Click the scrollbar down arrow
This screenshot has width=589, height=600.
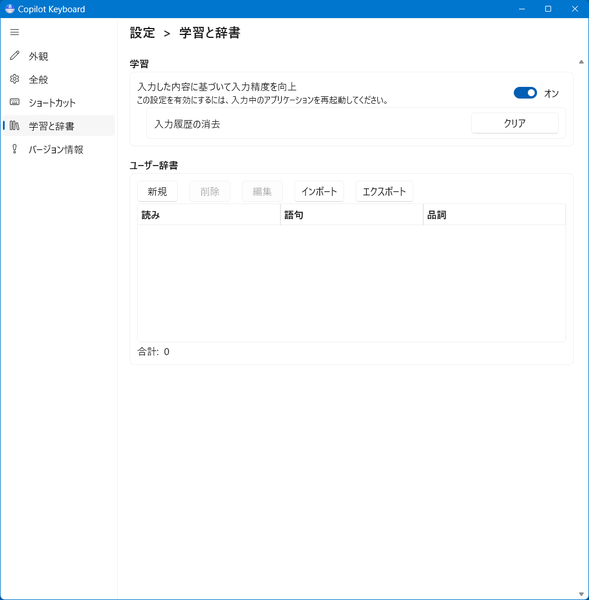pos(581,594)
